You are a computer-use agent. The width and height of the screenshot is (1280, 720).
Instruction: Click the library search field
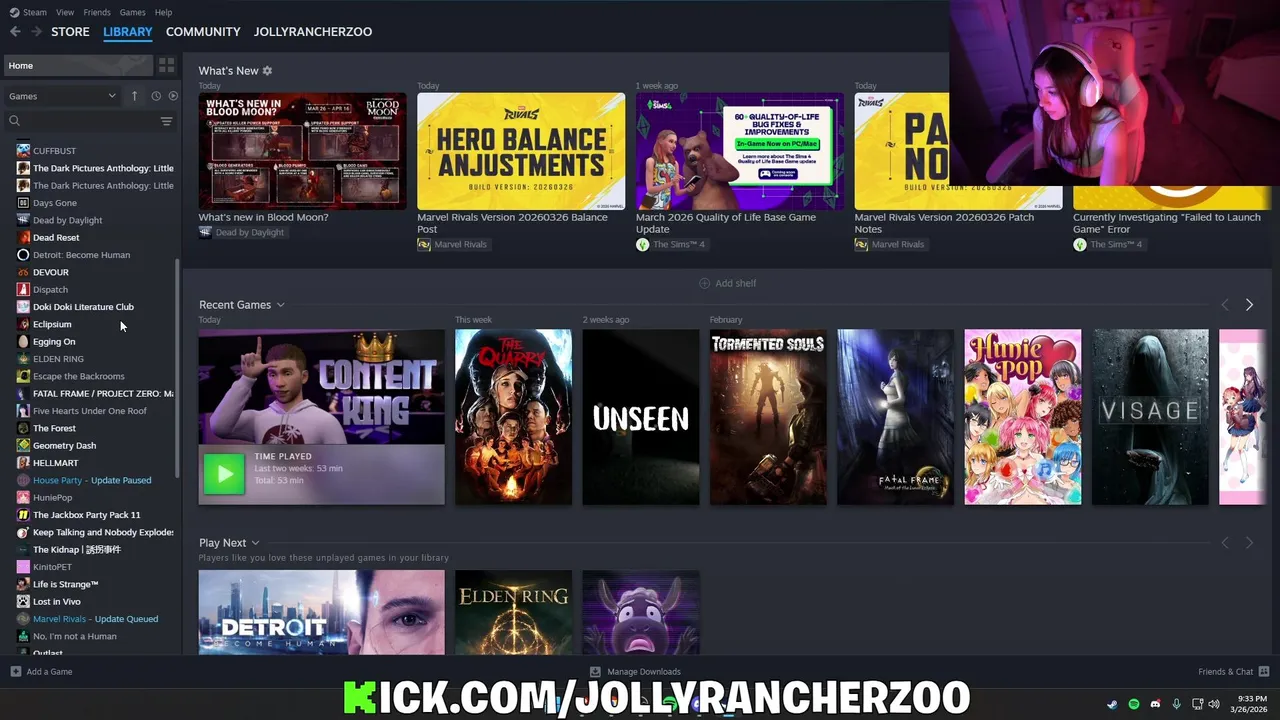tap(85, 121)
